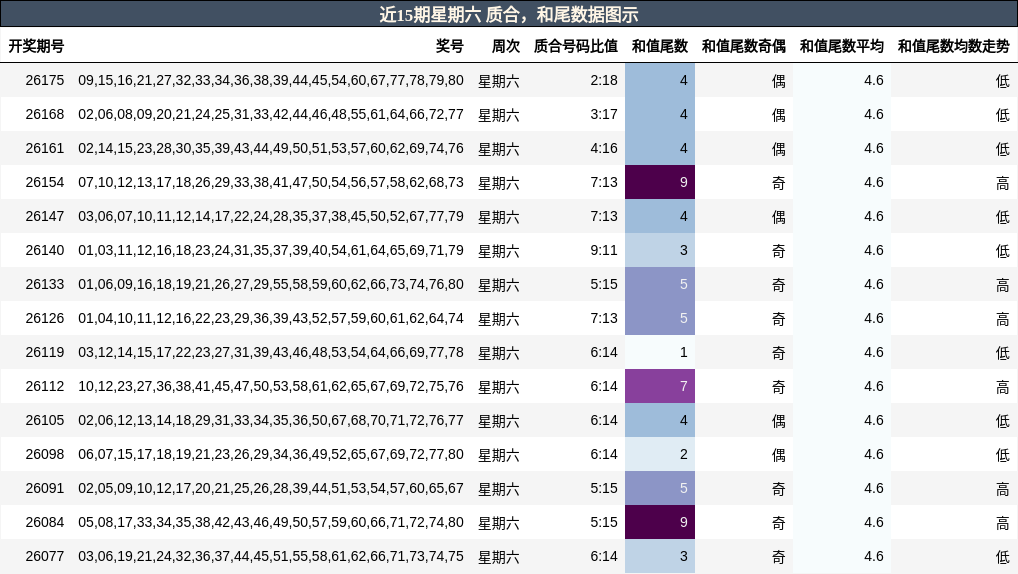Viewport: 1018px width, 574px height.
Task: Select the winning numbers of issue 26175
Action: (x=271, y=81)
